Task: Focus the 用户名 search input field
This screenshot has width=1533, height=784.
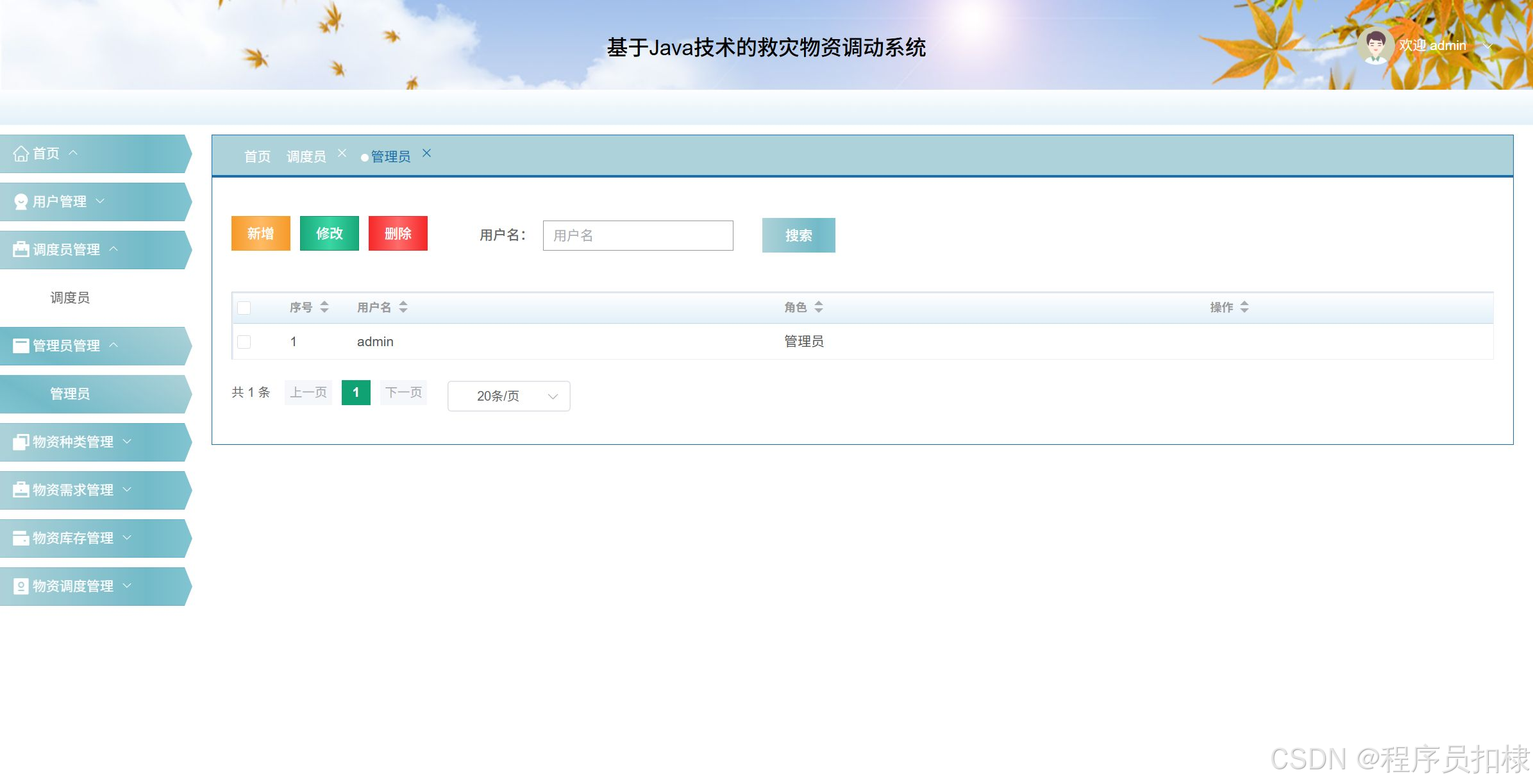Action: pyautogui.click(x=637, y=235)
